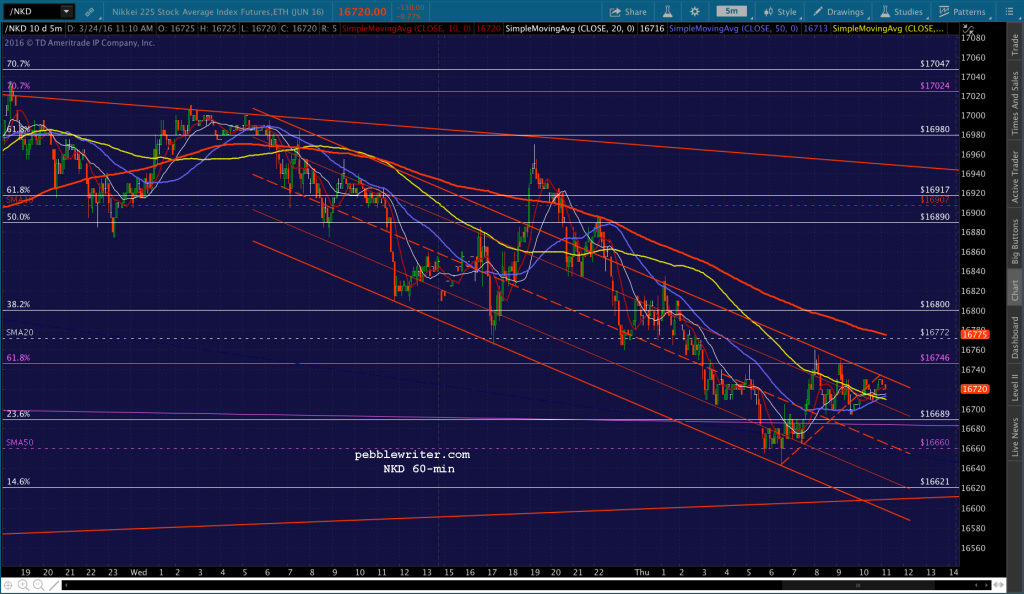
Task: Click the $16890 level label
Action: point(935,217)
